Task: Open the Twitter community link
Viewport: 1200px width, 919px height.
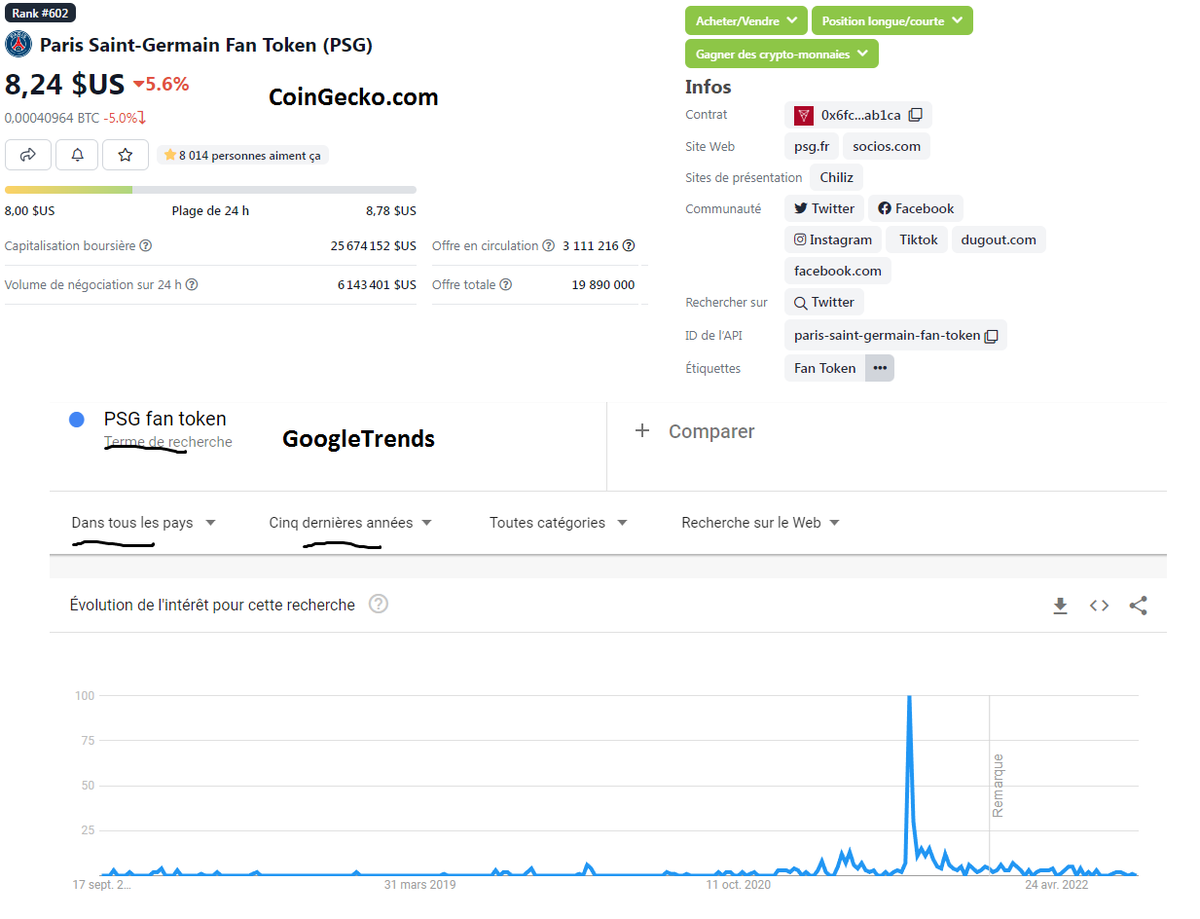Action: (825, 208)
